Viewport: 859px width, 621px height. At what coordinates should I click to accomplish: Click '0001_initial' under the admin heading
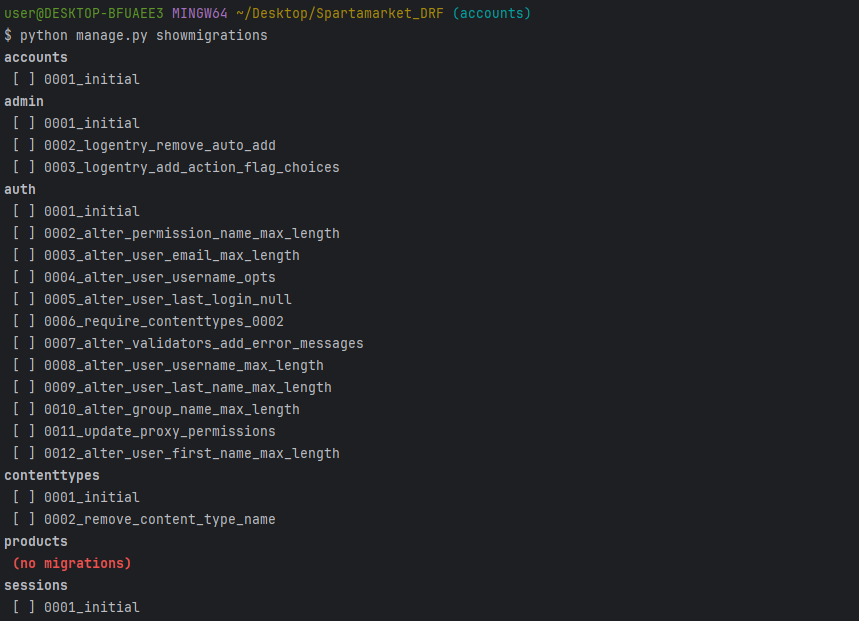92,123
